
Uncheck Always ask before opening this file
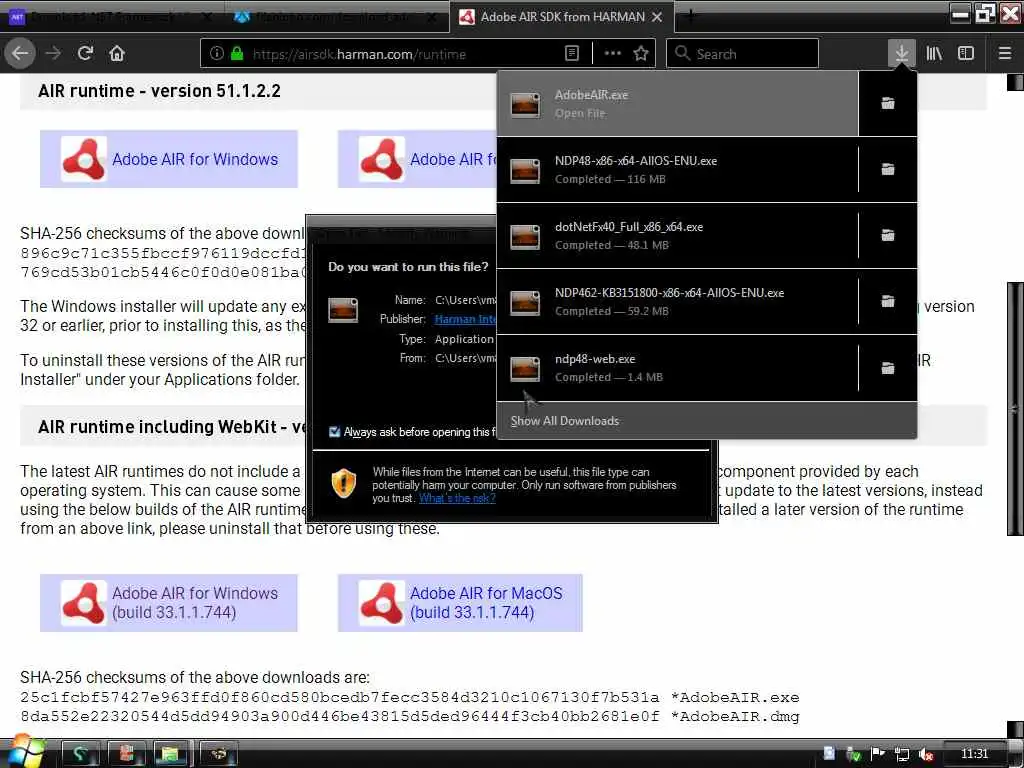334,432
